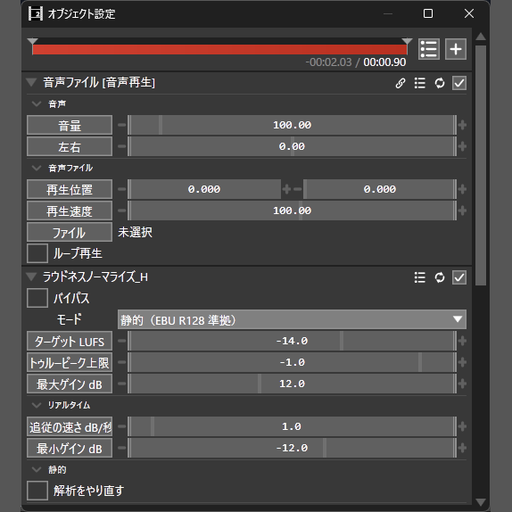Click the トゥルーピーク上限 button
Screen dimensions: 512x512
[69, 362]
